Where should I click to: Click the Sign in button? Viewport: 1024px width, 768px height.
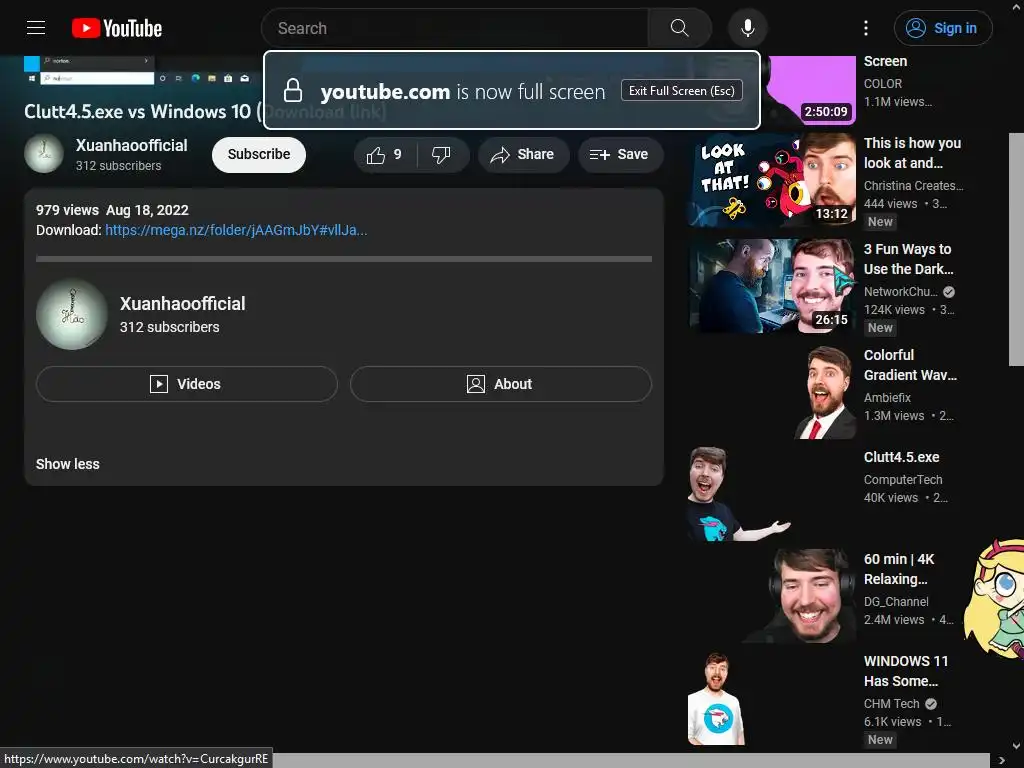[942, 28]
